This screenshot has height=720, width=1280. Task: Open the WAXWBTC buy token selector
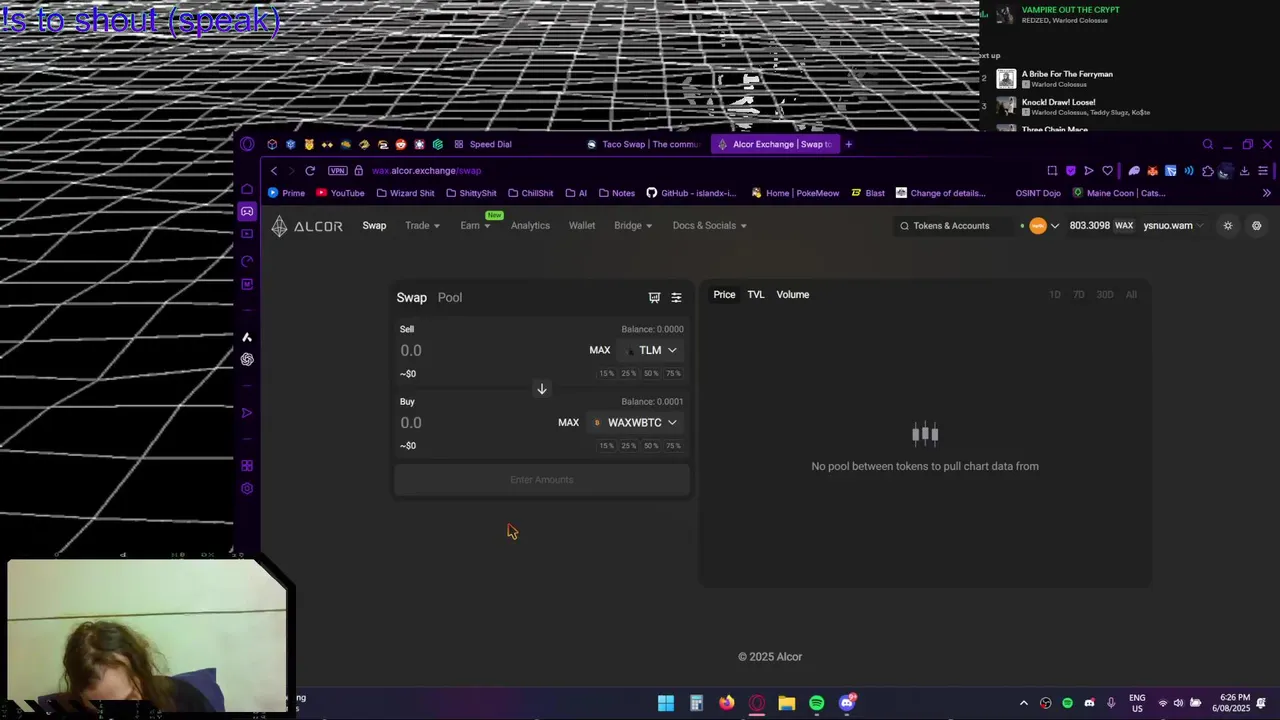(636, 423)
